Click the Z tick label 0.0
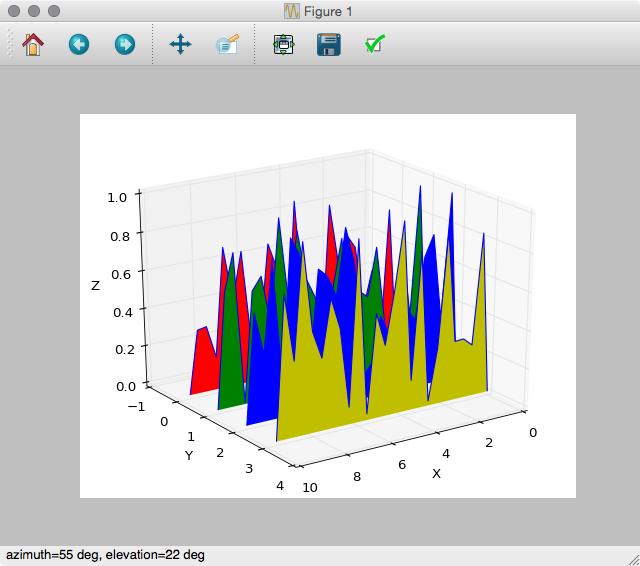The height and width of the screenshot is (566, 640). (x=126, y=386)
